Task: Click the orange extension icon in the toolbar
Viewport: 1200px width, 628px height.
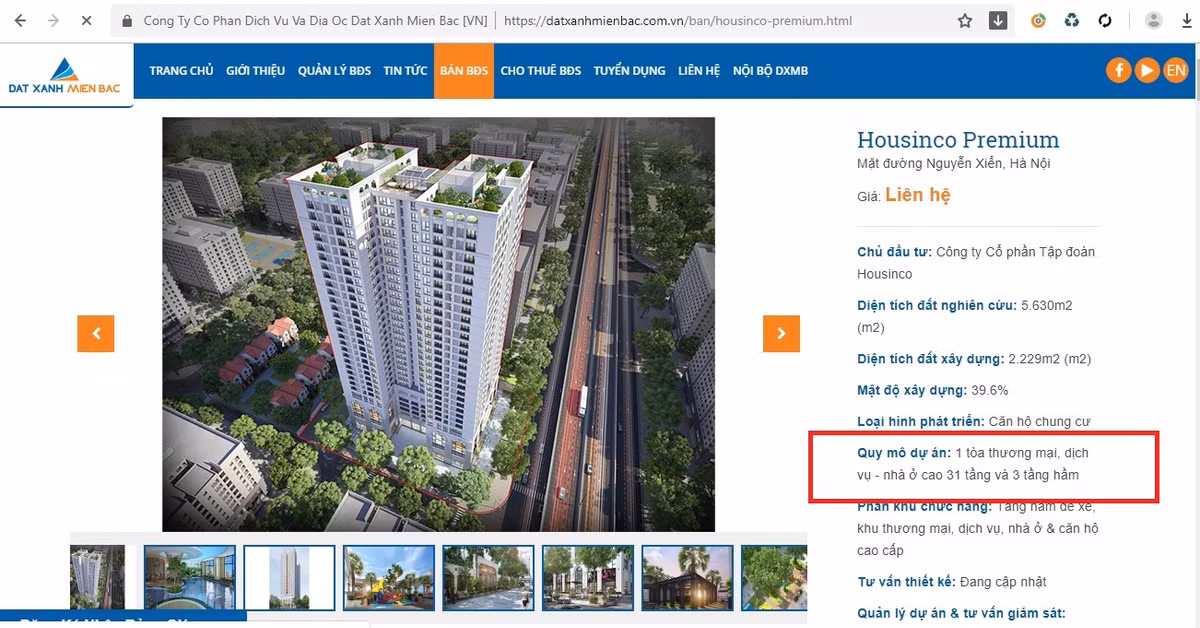Action: click(x=1038, y=19)
